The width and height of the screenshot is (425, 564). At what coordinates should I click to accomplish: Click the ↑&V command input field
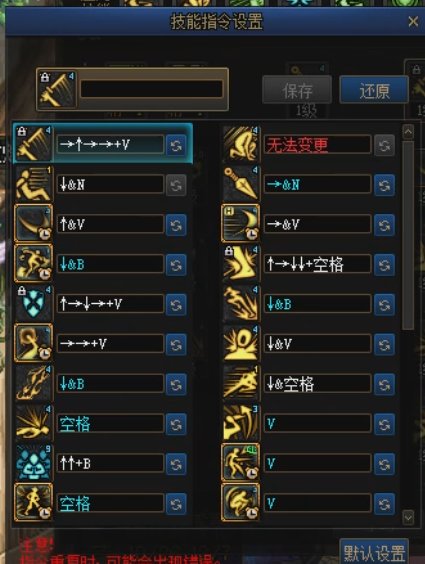click(x=110, y=224)
